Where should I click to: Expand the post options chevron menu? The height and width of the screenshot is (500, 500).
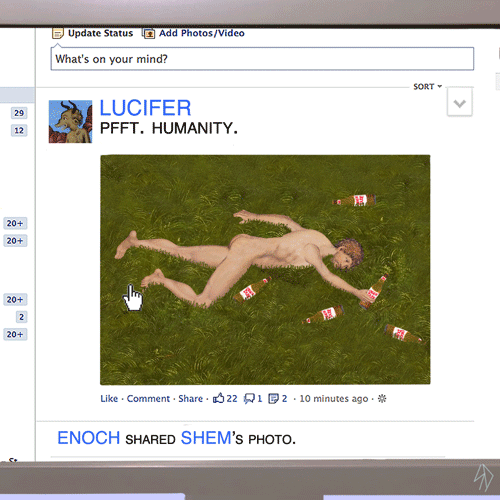pyautogui.click(x=460, y=103)
